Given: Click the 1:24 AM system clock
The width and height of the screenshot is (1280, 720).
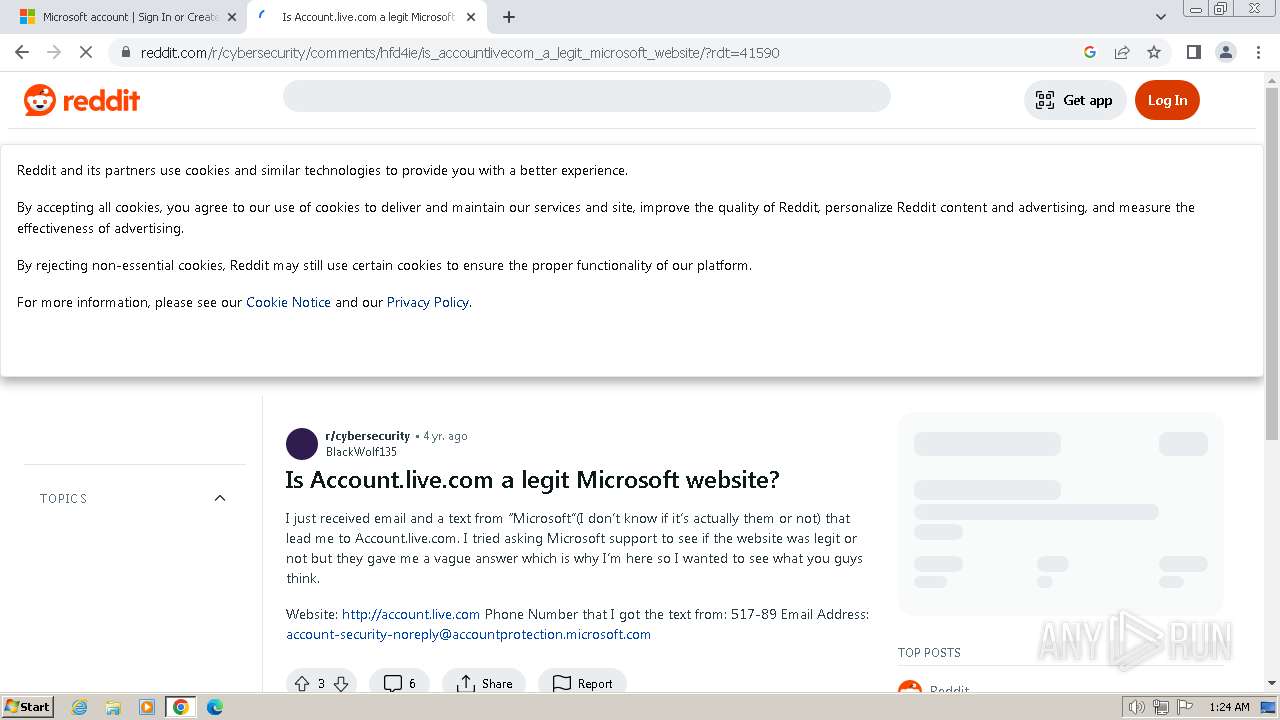Looking at the screenshot, I should [x=1229, y=707].
